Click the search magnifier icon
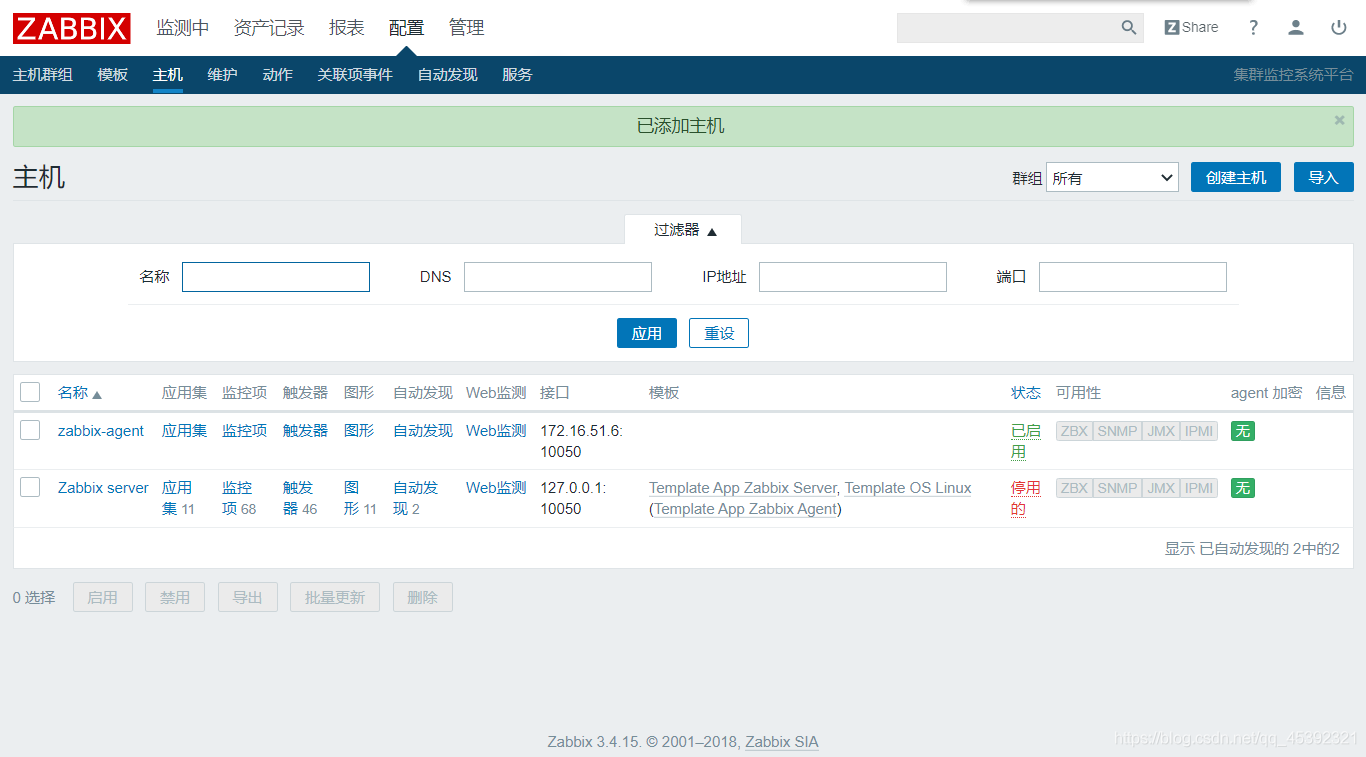This screenshot has height=757, width=1366. point(1129,28)
